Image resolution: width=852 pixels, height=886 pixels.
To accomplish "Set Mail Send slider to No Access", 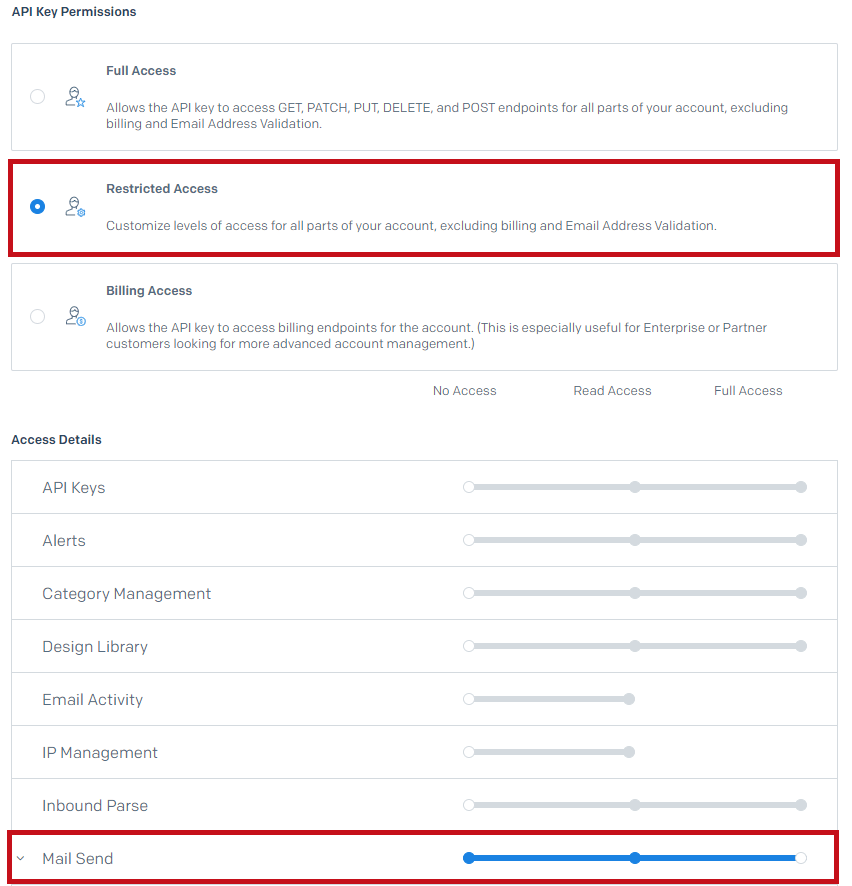I will click(x=468, y=858).
